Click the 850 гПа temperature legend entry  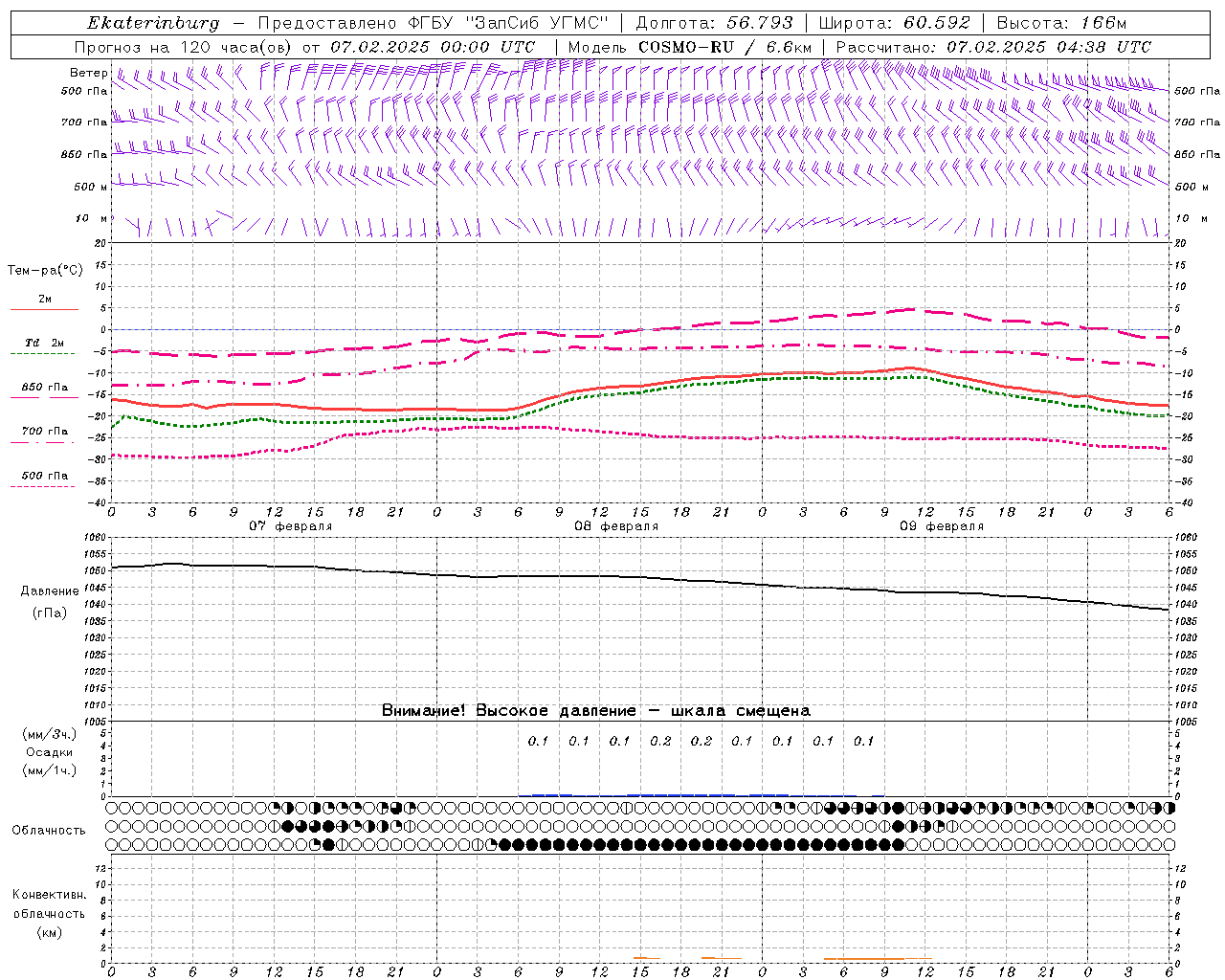(x=45, y=388)
